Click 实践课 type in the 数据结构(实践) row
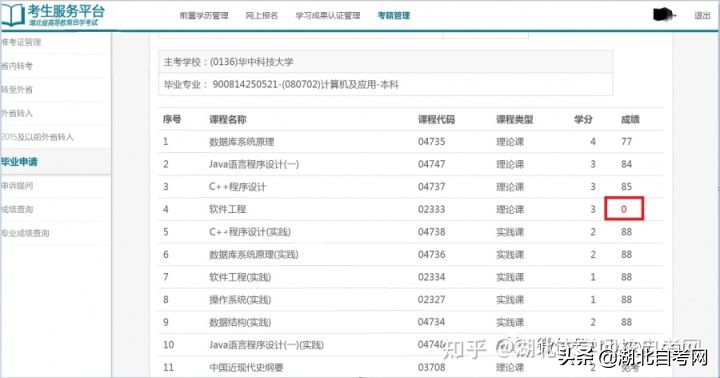The height and width of the screenshot is (378, 720). [510, 322]
